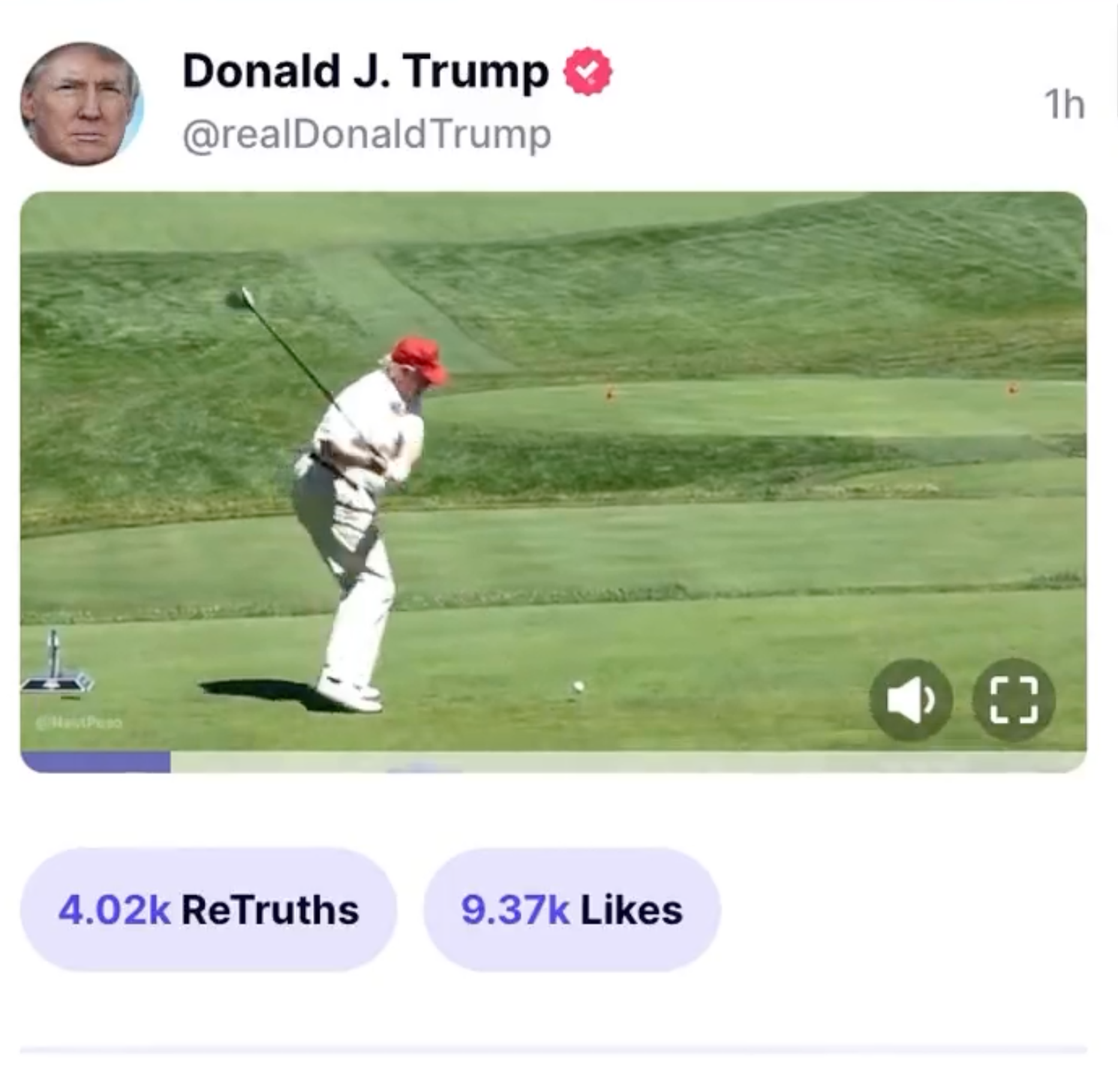Click the red verified badge icon
Screen dimensions: 1118x1092
click(588, 71)
